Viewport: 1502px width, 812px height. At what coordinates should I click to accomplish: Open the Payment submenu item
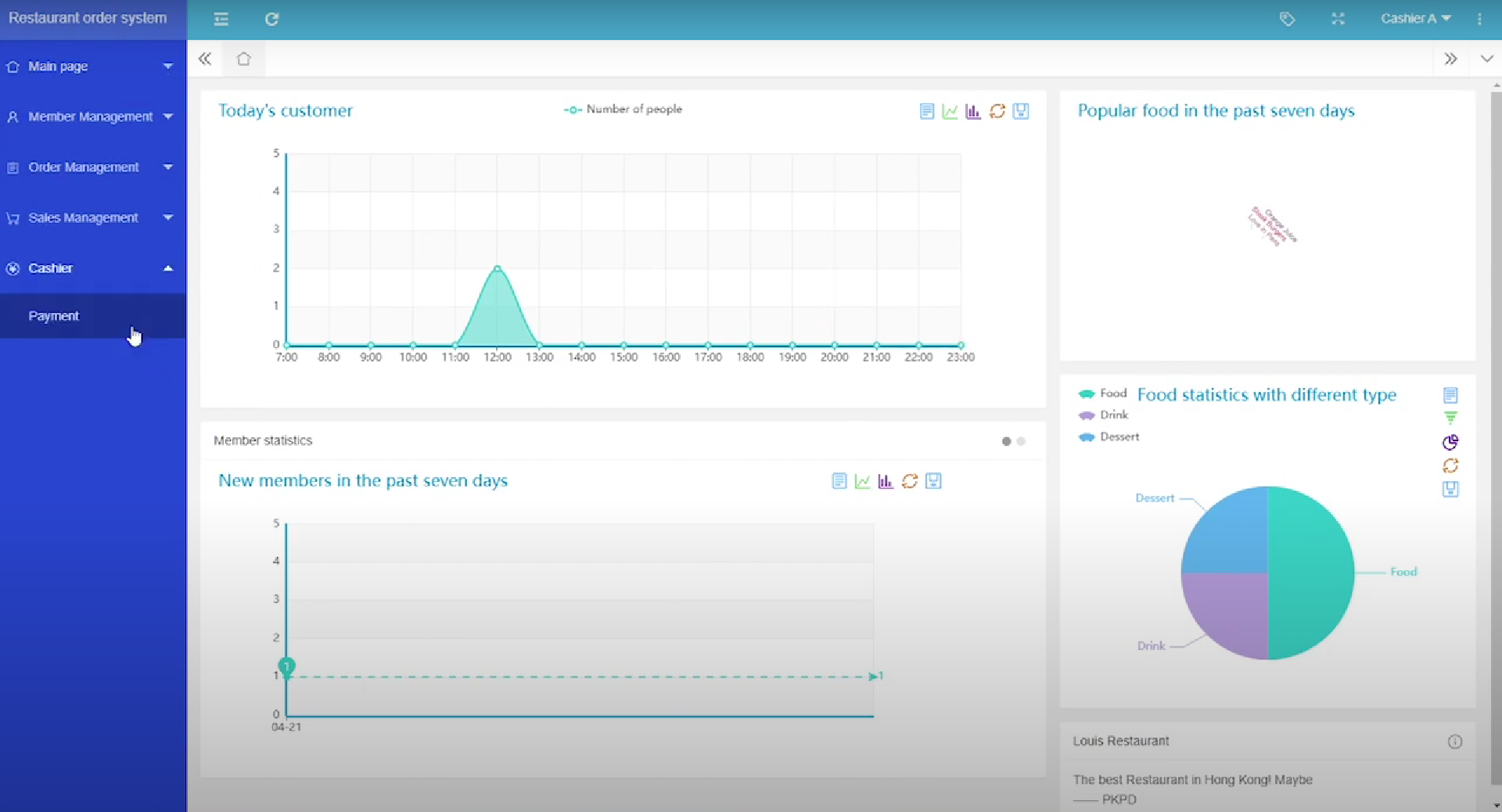93,316
